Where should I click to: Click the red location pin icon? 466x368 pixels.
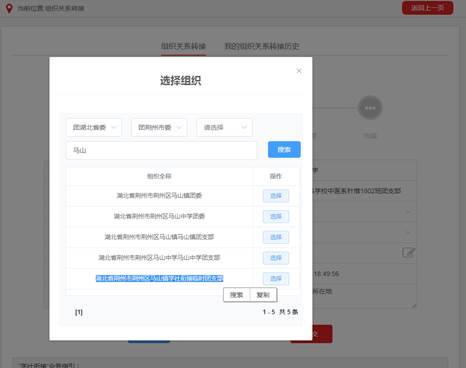point(9,8)
